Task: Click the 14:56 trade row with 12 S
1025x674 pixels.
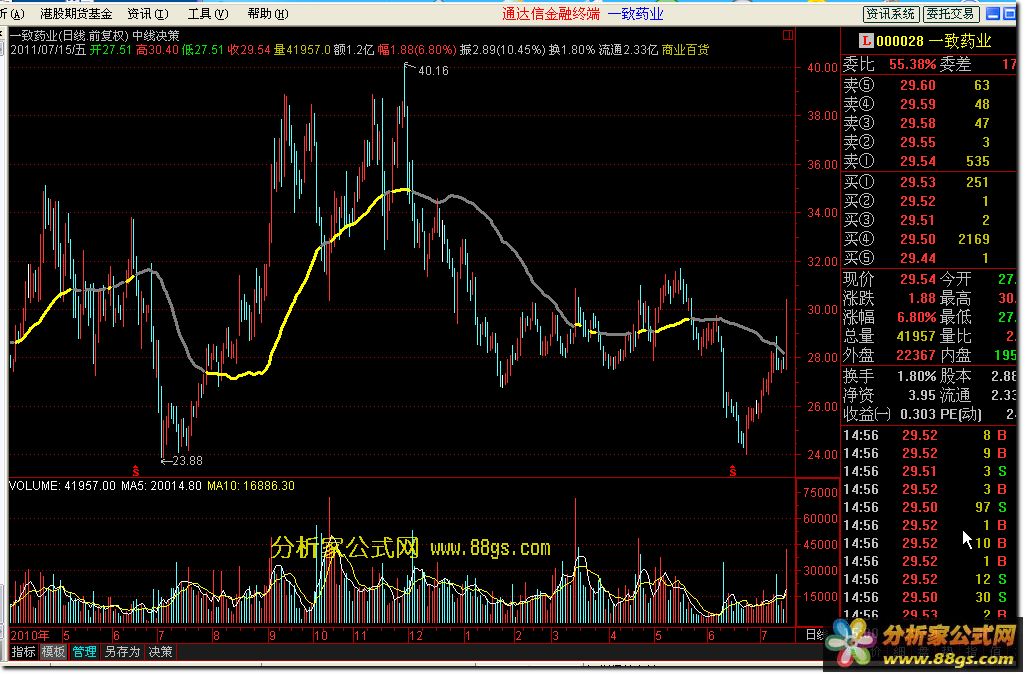Action: coord(926,579)
